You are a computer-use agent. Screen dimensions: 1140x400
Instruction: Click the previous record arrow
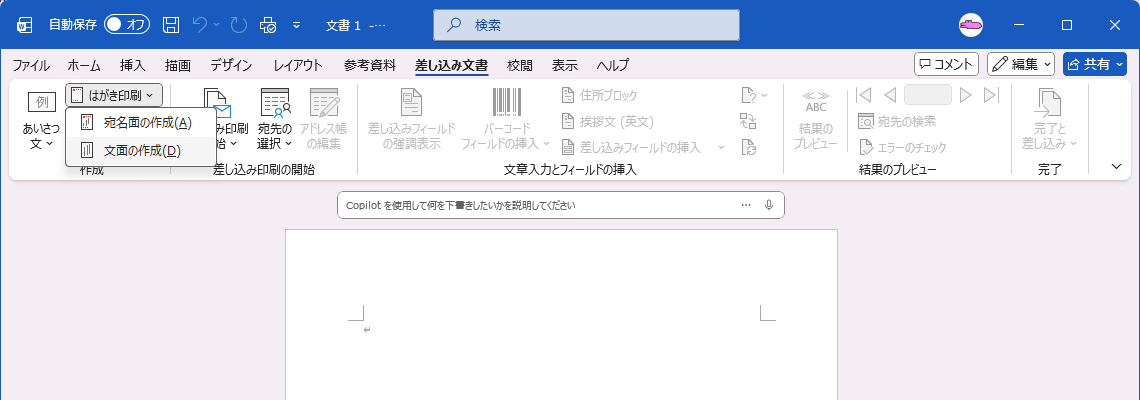click(x=889, y=95)
